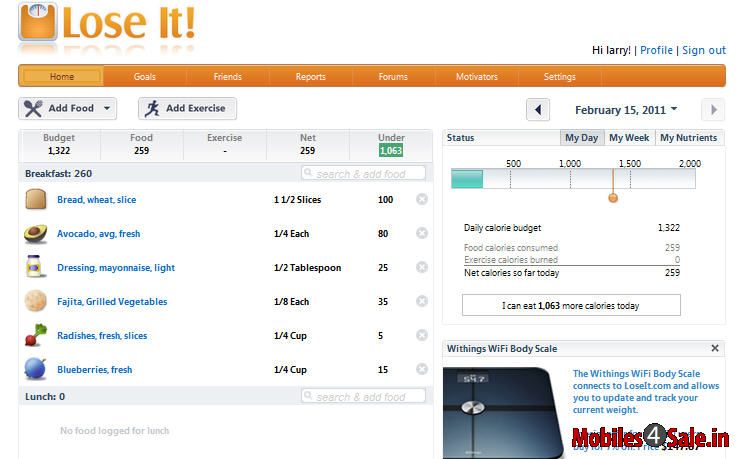This screenshot has height=459, width=742.
Task: Click the Sign out link
Action: [x=703, y=50]
